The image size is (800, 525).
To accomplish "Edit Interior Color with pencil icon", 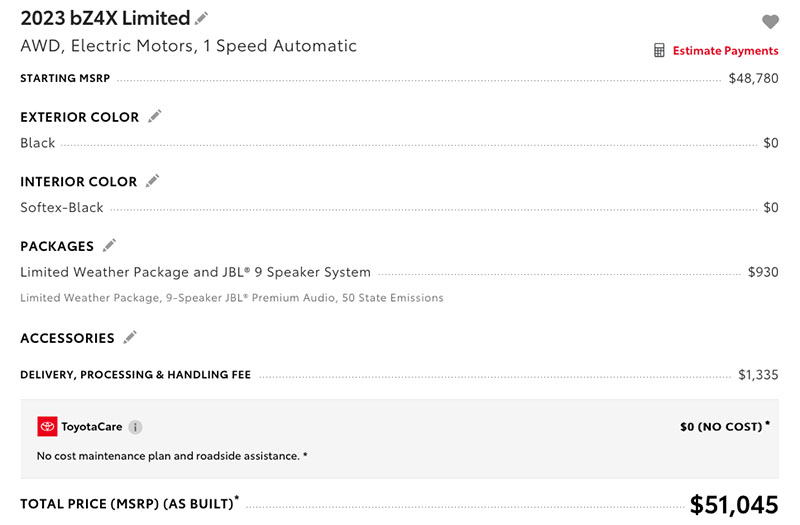I will click(x=153, y=181).
